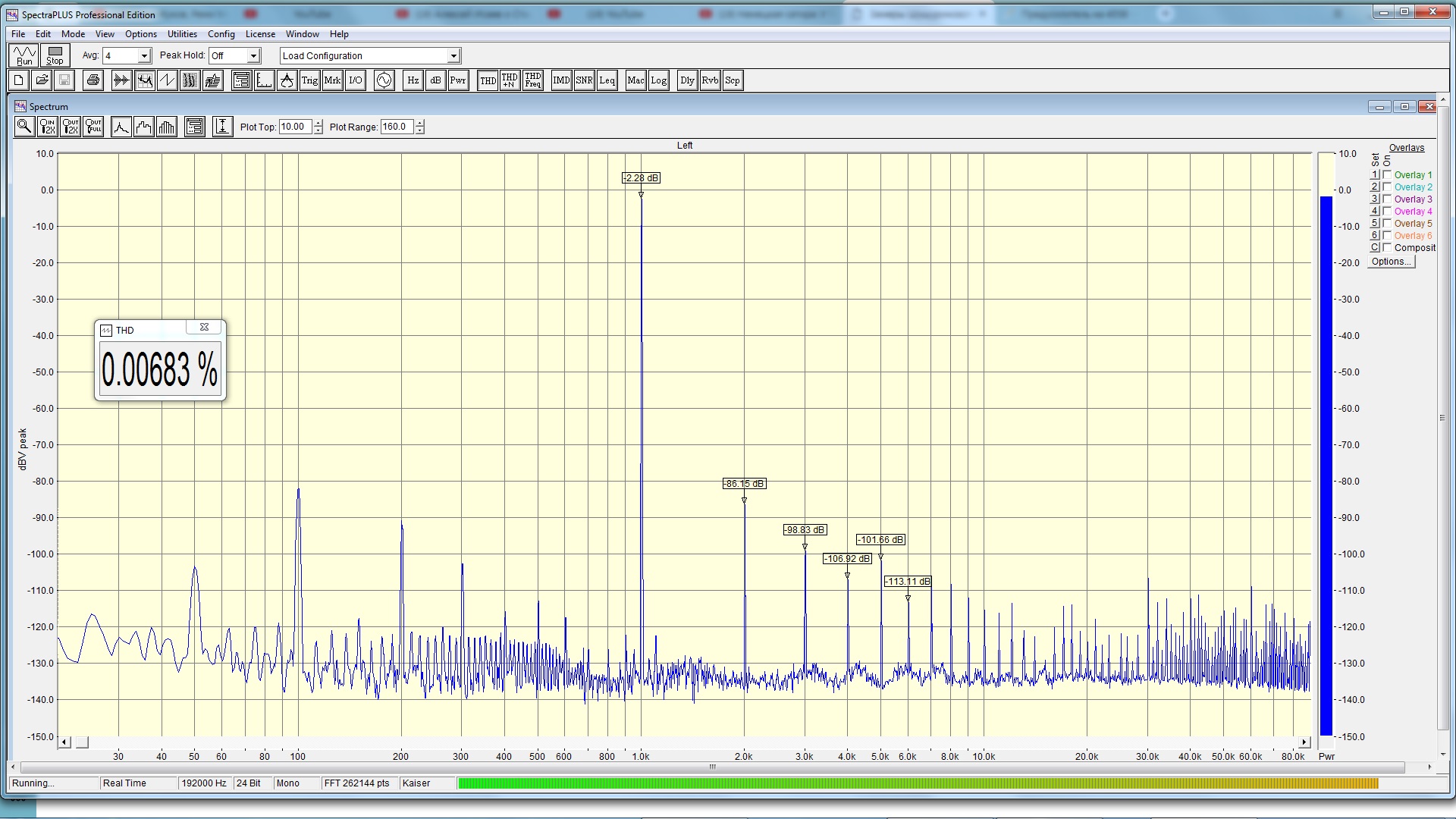Select the THD+N measurement icon
This screenshot has width=1456, height=819.
tap(510, 80)
